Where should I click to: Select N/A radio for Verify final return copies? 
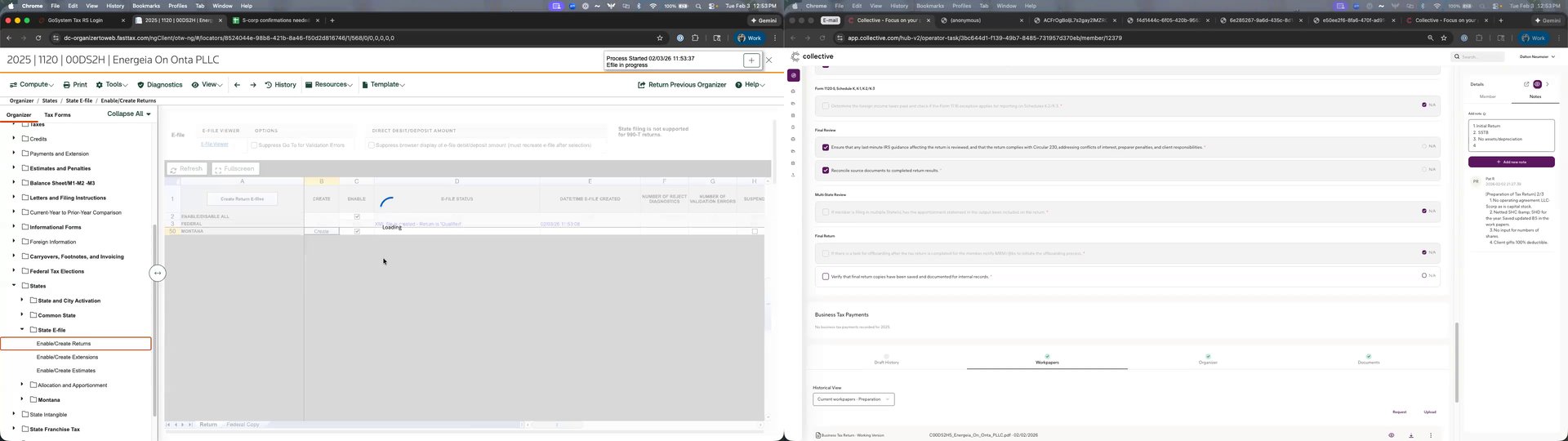(1424, 276)
